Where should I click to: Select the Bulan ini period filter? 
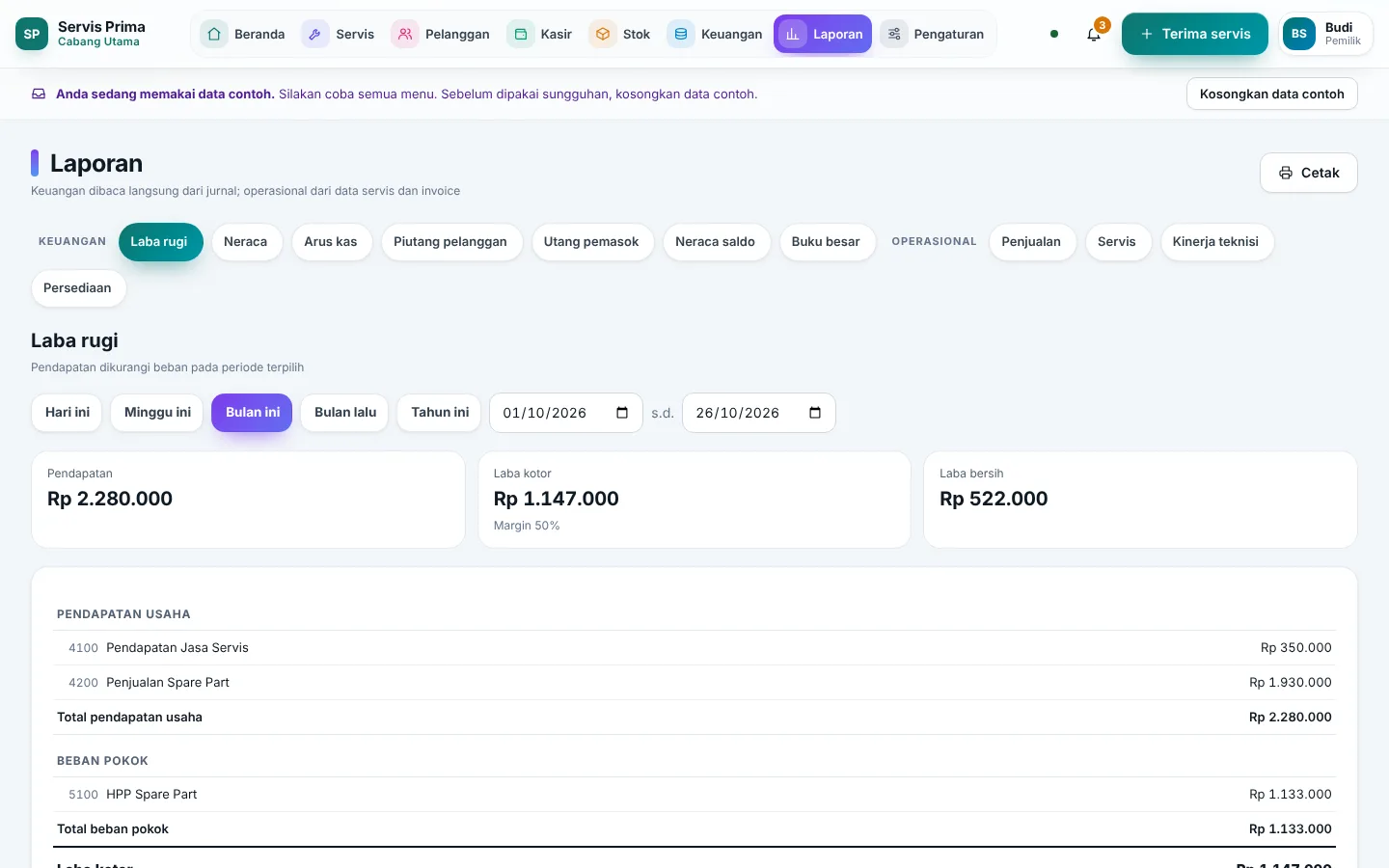tap(253, 413)
